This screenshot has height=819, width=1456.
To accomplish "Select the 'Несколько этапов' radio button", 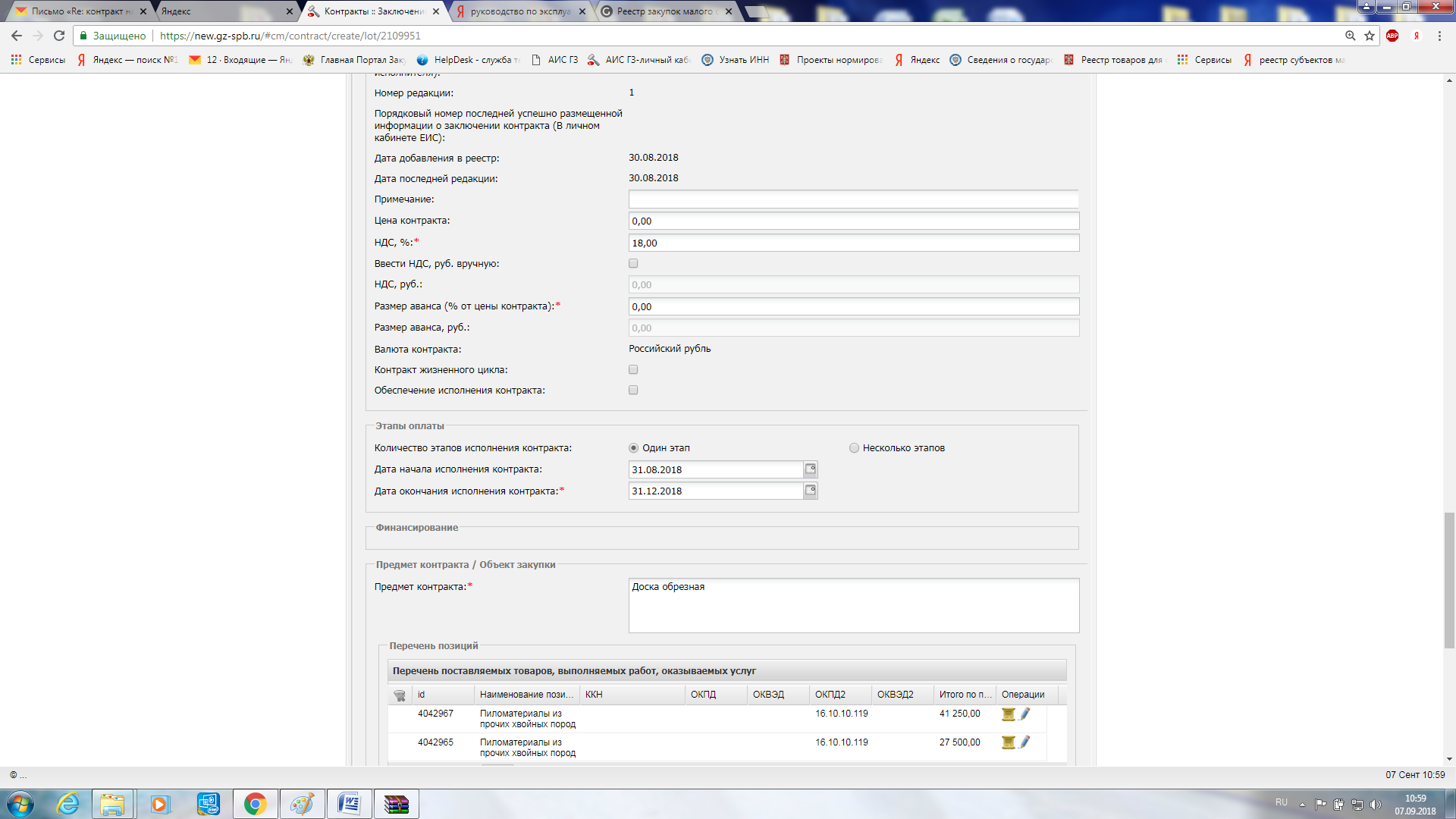I will [854, 448].
